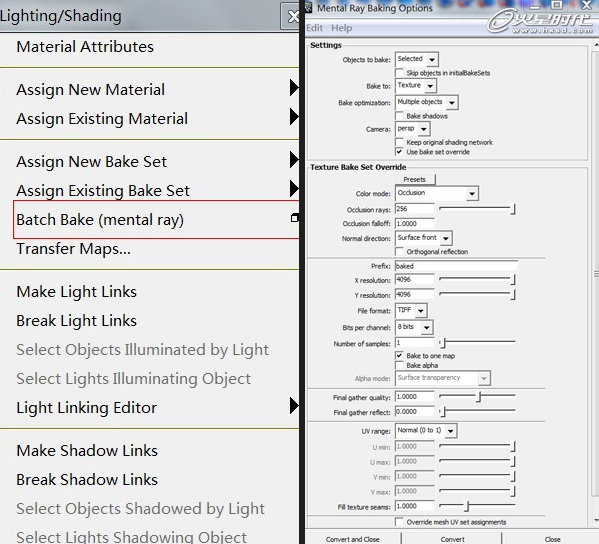
Task: Toggle Skip objects in initialBakeSets checkbox
Action: coord(400,73)
